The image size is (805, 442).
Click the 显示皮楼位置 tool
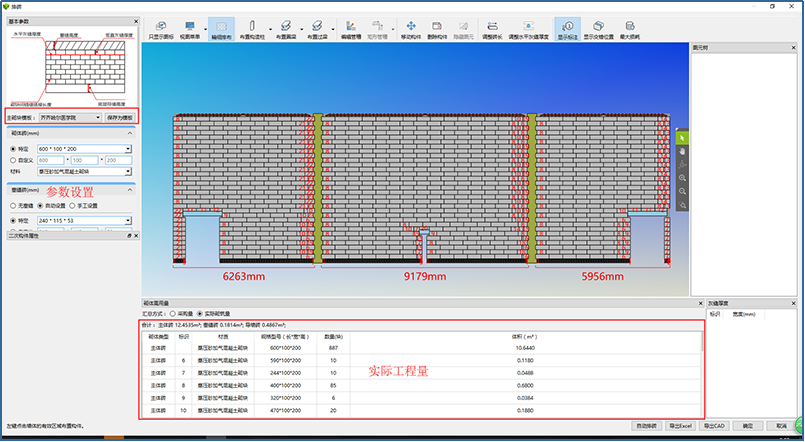[x=599, y=29]
